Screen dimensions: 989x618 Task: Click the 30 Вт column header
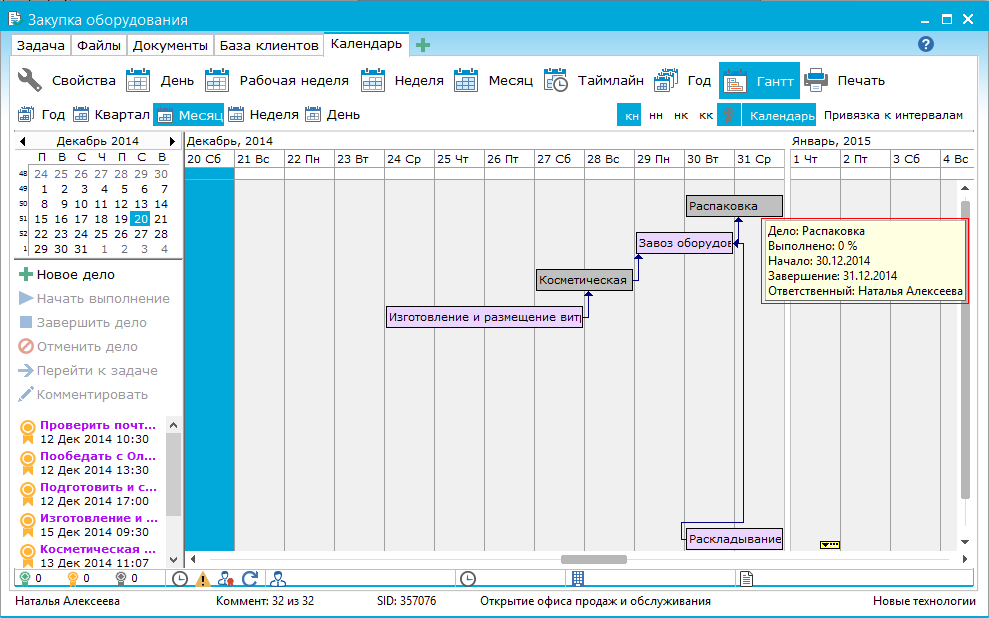pos(709,159)
